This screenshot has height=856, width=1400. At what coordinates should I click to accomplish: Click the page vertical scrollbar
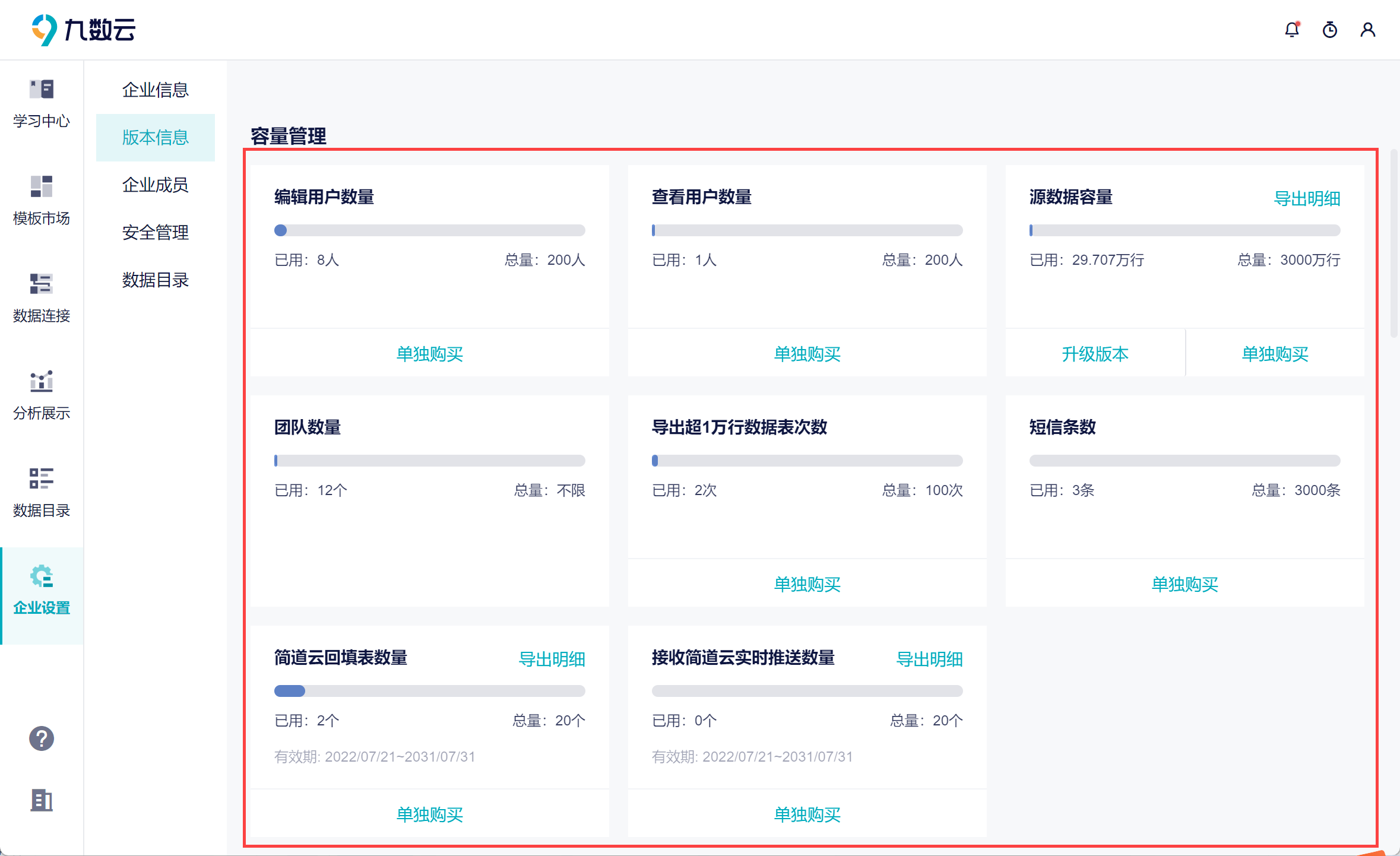1393,243
